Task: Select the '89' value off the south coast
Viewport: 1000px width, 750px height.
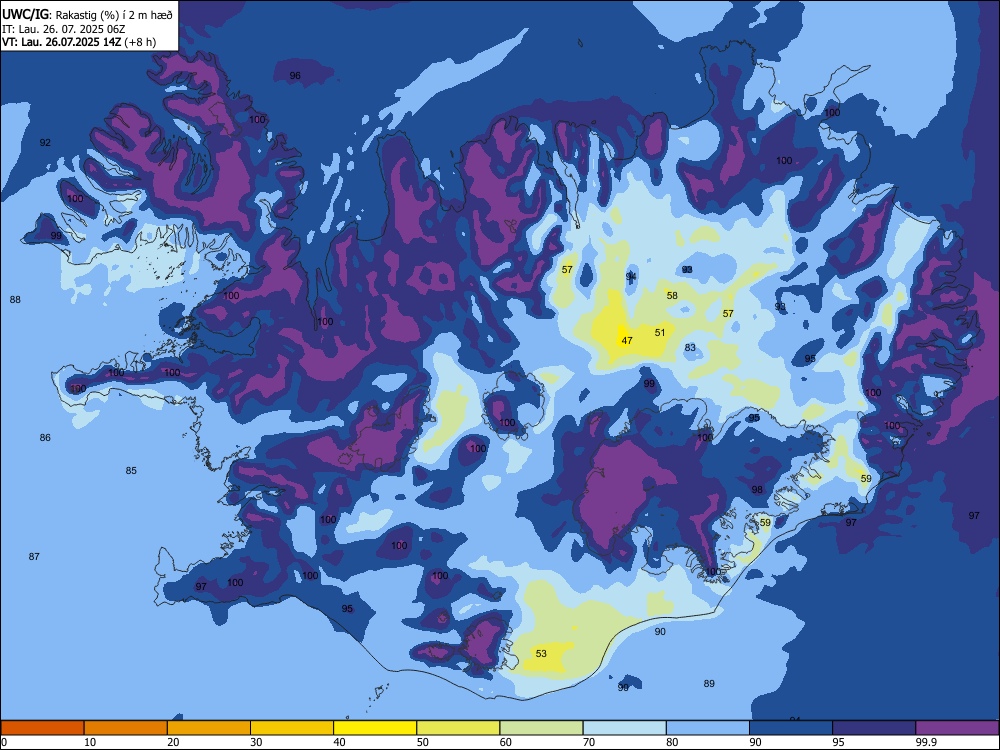Action: coord(709,683)
